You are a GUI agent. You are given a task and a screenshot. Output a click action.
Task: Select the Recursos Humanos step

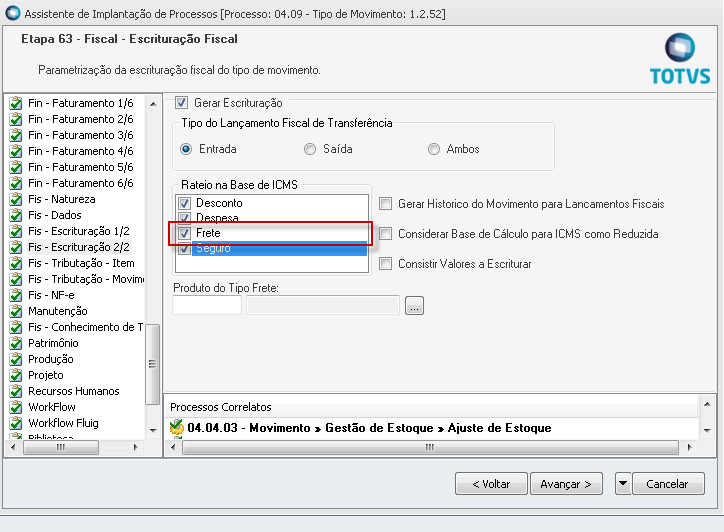73,391
